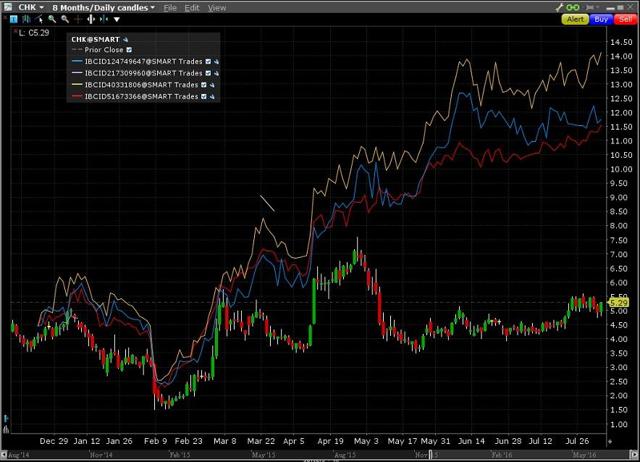Click the timeline scrollbar left arrow

click(4, 454)
